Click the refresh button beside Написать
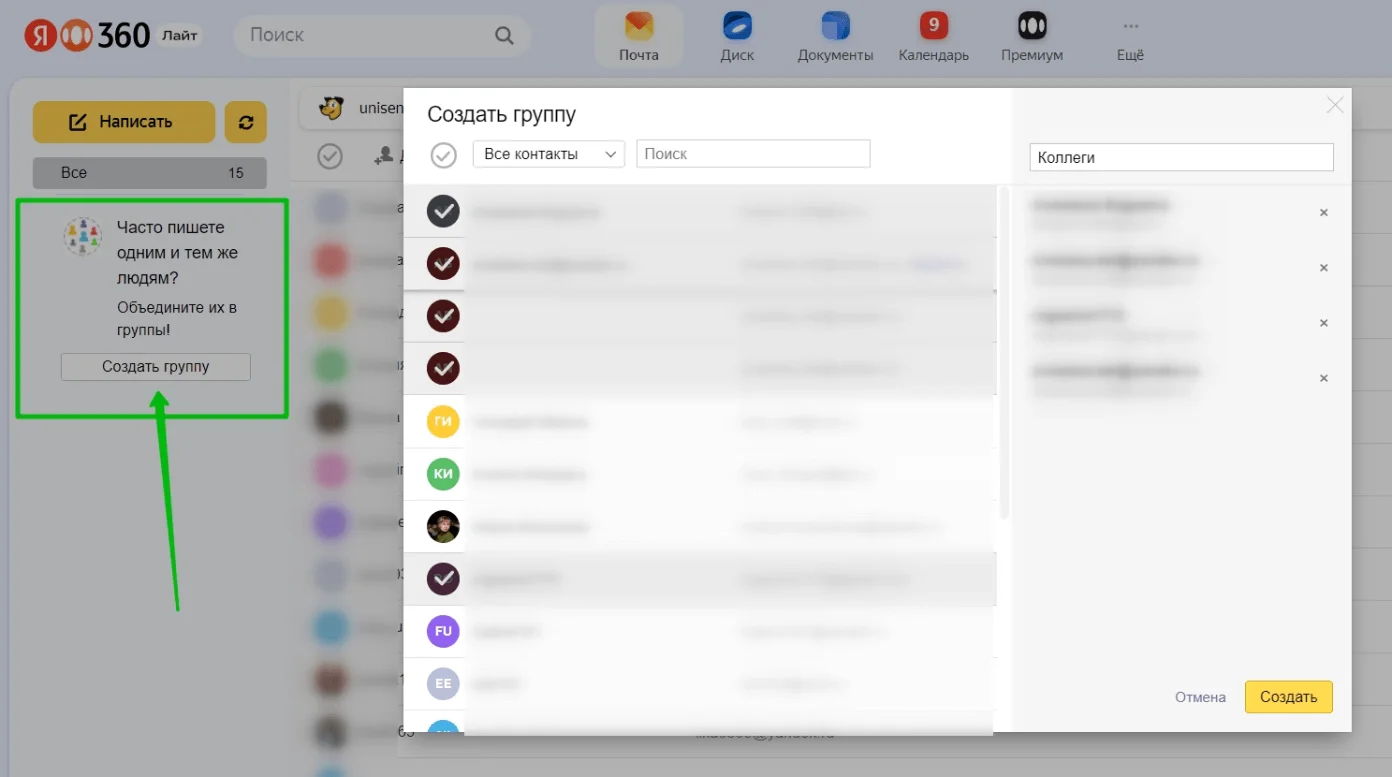Viewport: 1392px width, 777px height. pyautogui.click(x=245, y=122)
